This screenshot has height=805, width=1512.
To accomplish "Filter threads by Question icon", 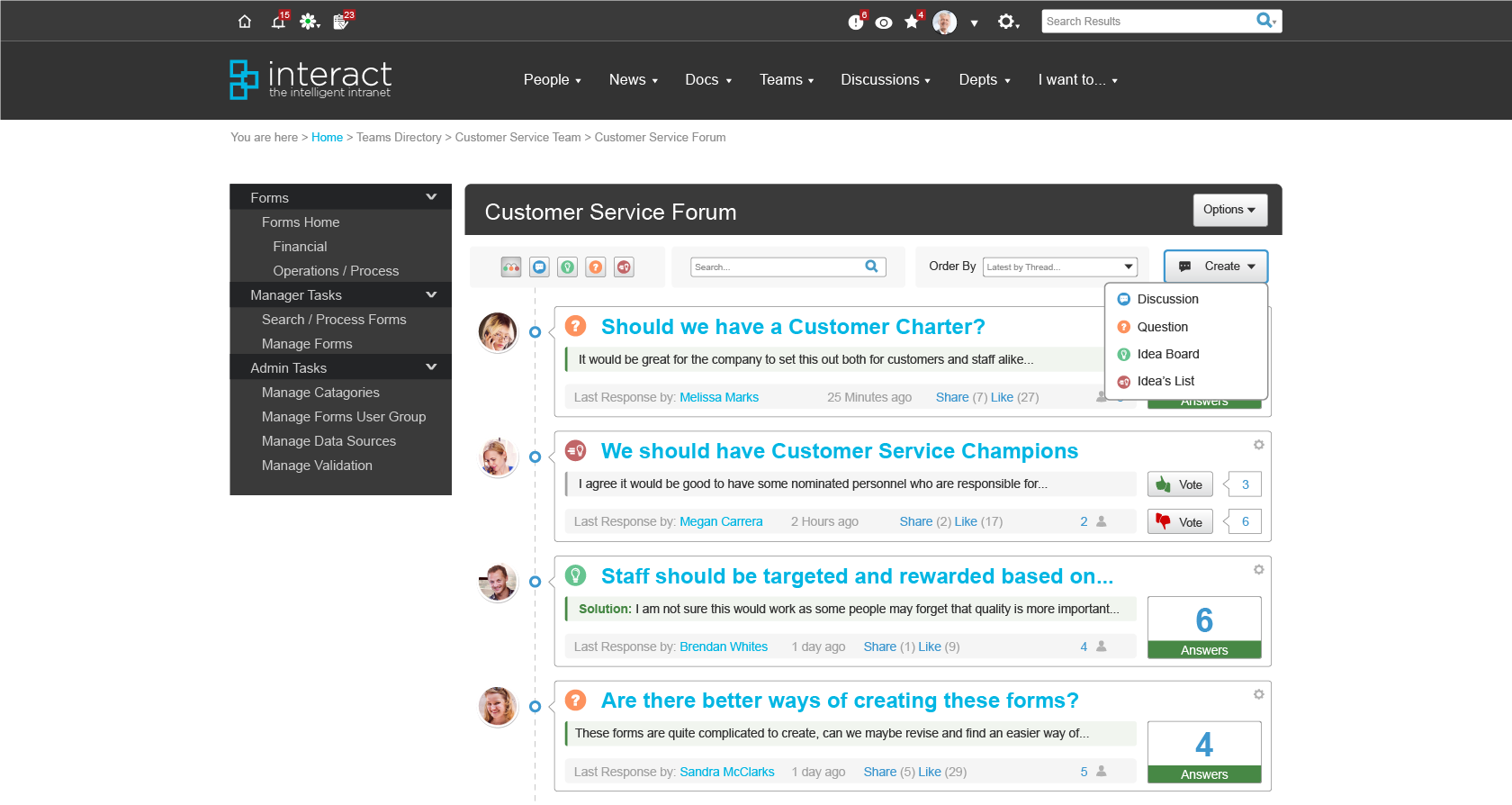I will 595,267.
